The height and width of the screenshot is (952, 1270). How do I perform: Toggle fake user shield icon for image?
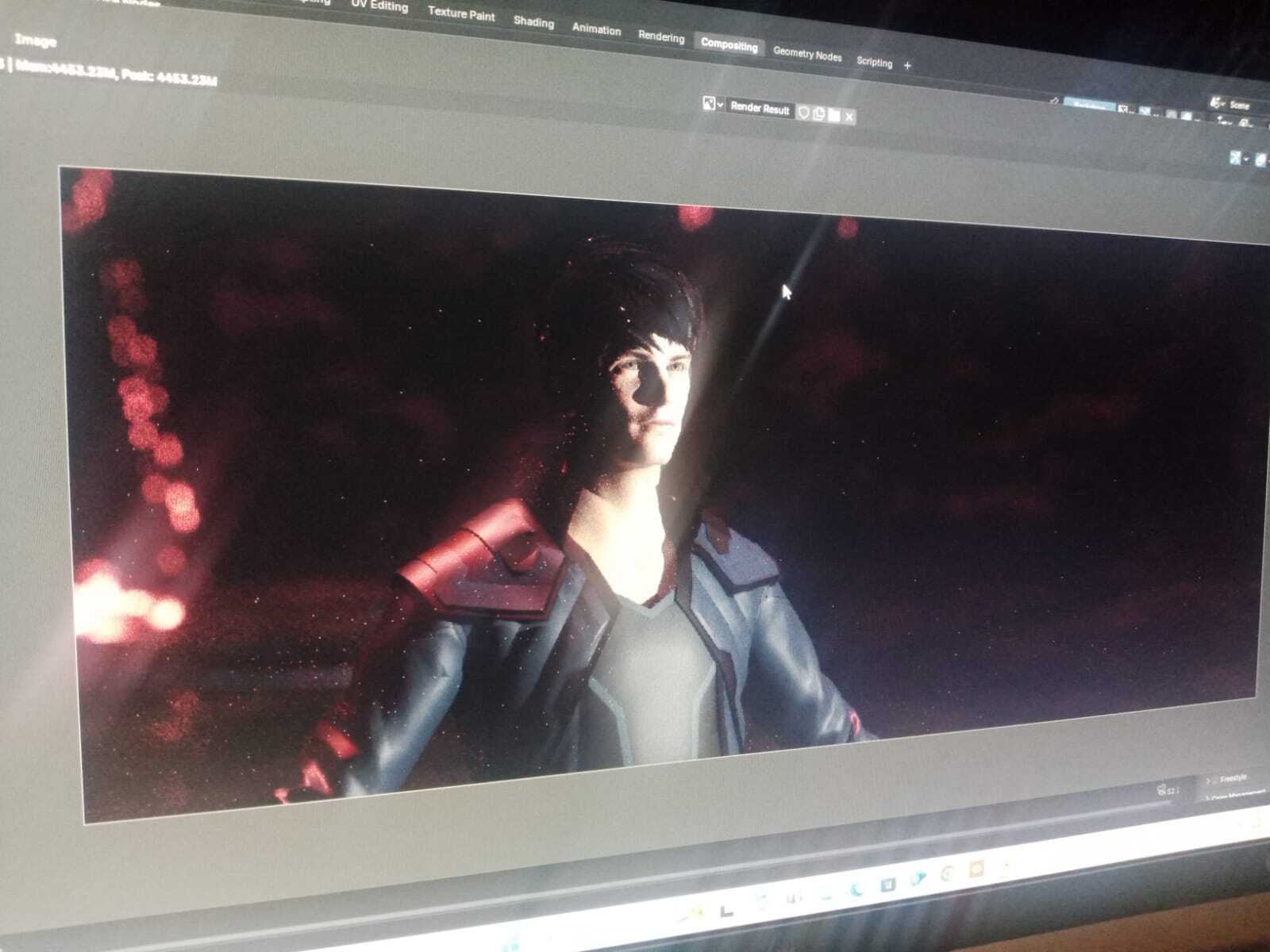tap(803, 113)
